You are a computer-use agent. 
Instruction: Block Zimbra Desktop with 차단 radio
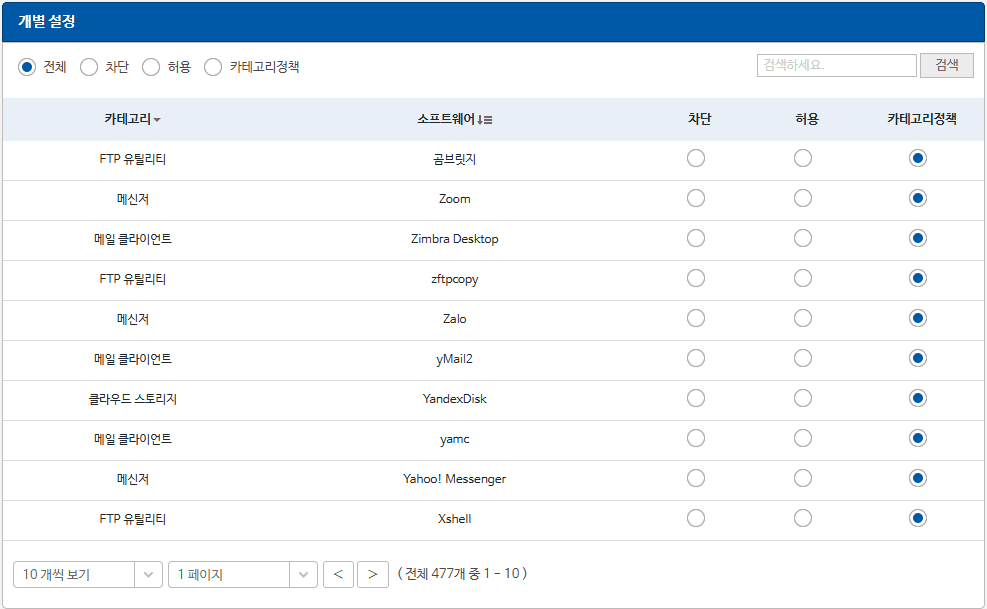click(696, 238)
